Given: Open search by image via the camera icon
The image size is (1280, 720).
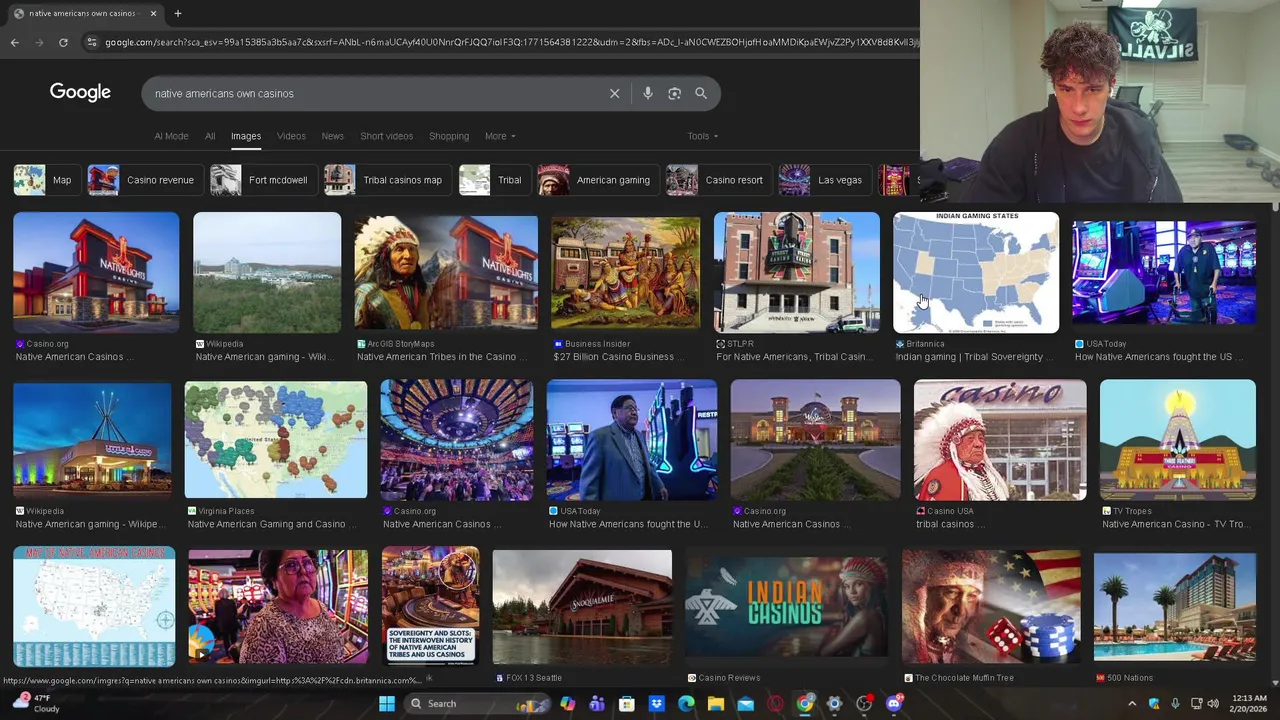Looking at the screenshot, I should (674, 93).
